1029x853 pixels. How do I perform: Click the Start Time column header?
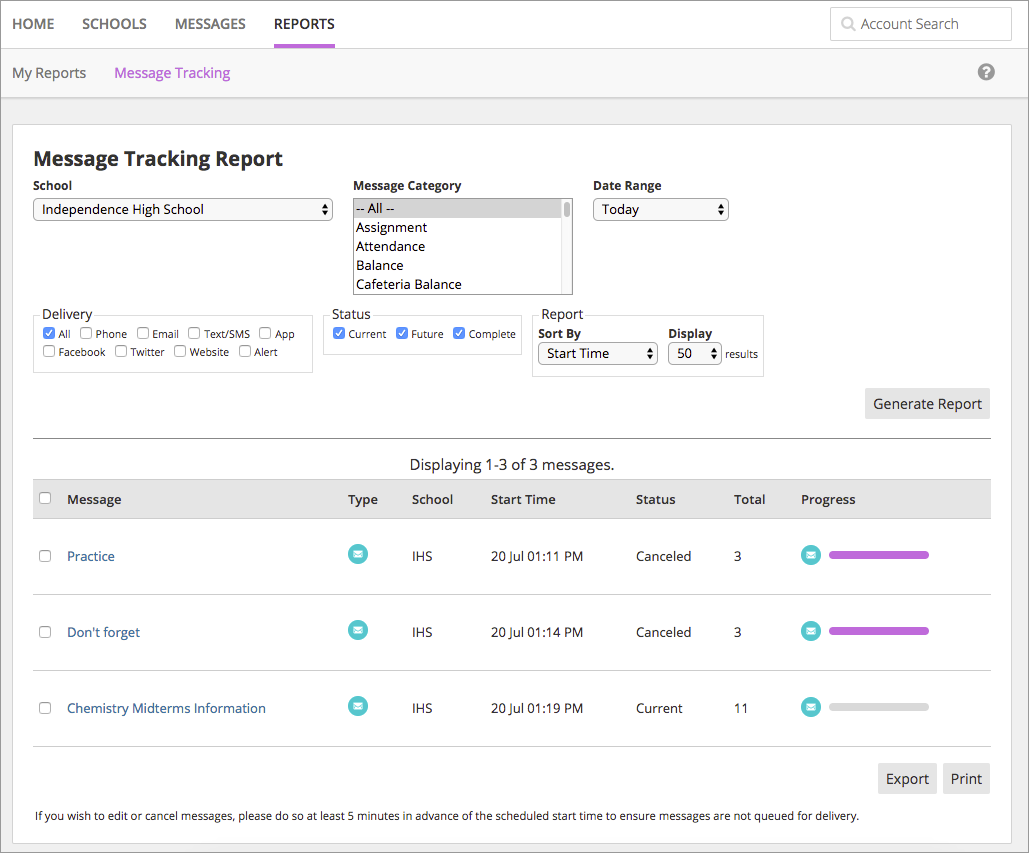pyautogui.click(x=523, y=499)
